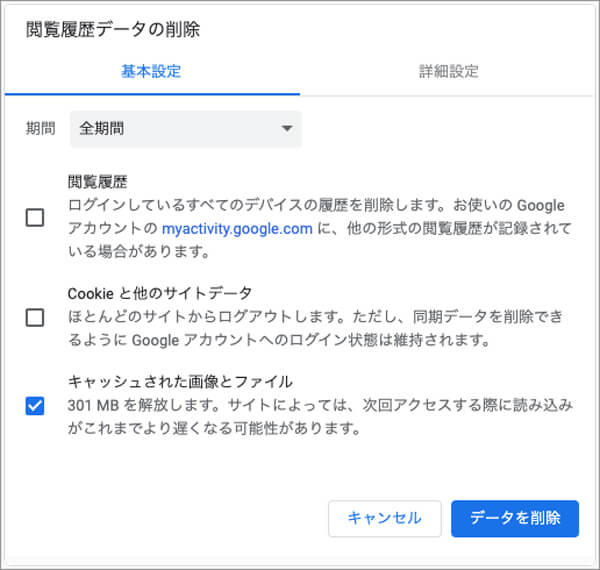Viewport: 600px width, 570px height.
Task: Click the blue underline below 基本設定
Action: tap(151, 93)
